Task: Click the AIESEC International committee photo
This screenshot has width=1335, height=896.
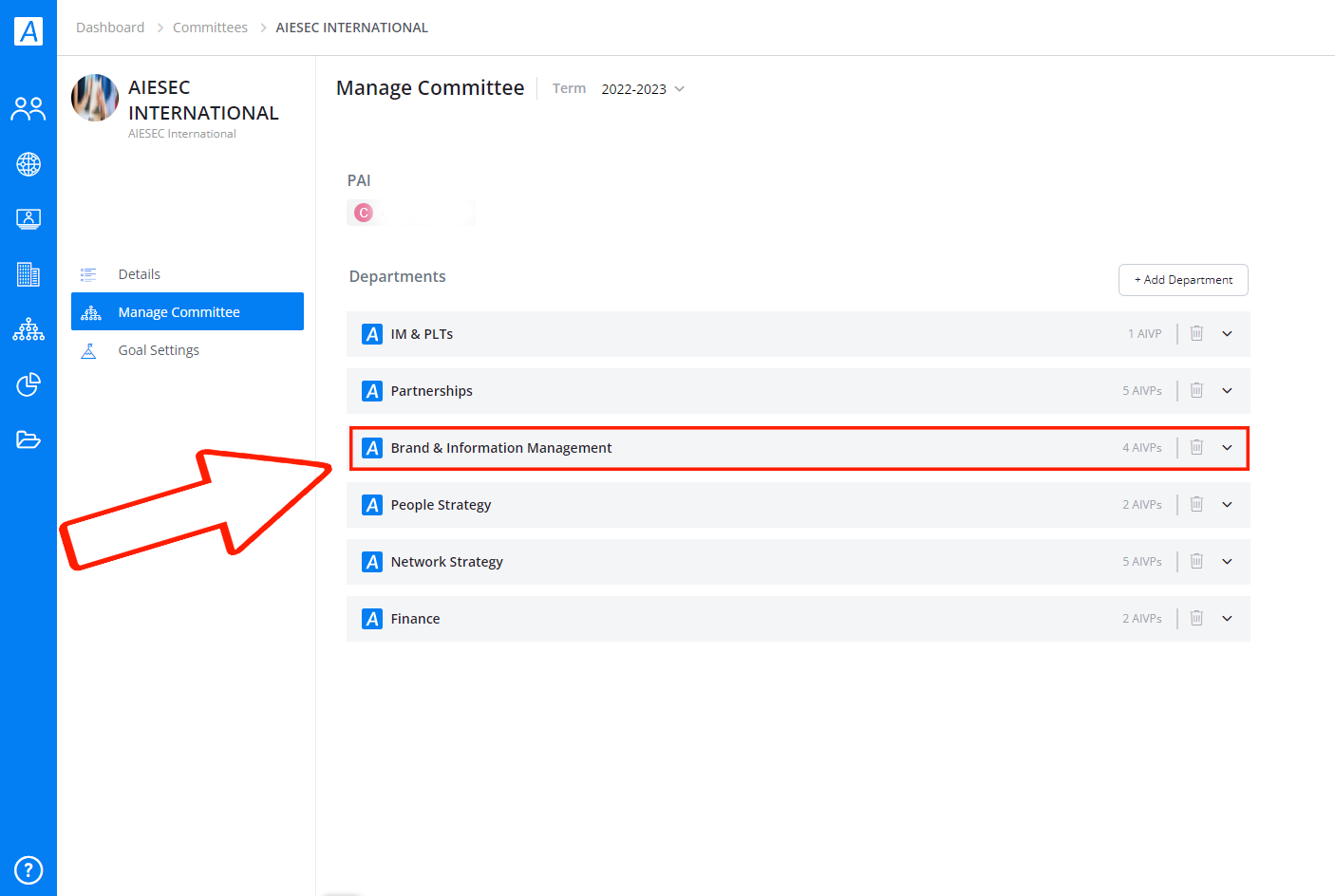Action: tap(95, 98)
